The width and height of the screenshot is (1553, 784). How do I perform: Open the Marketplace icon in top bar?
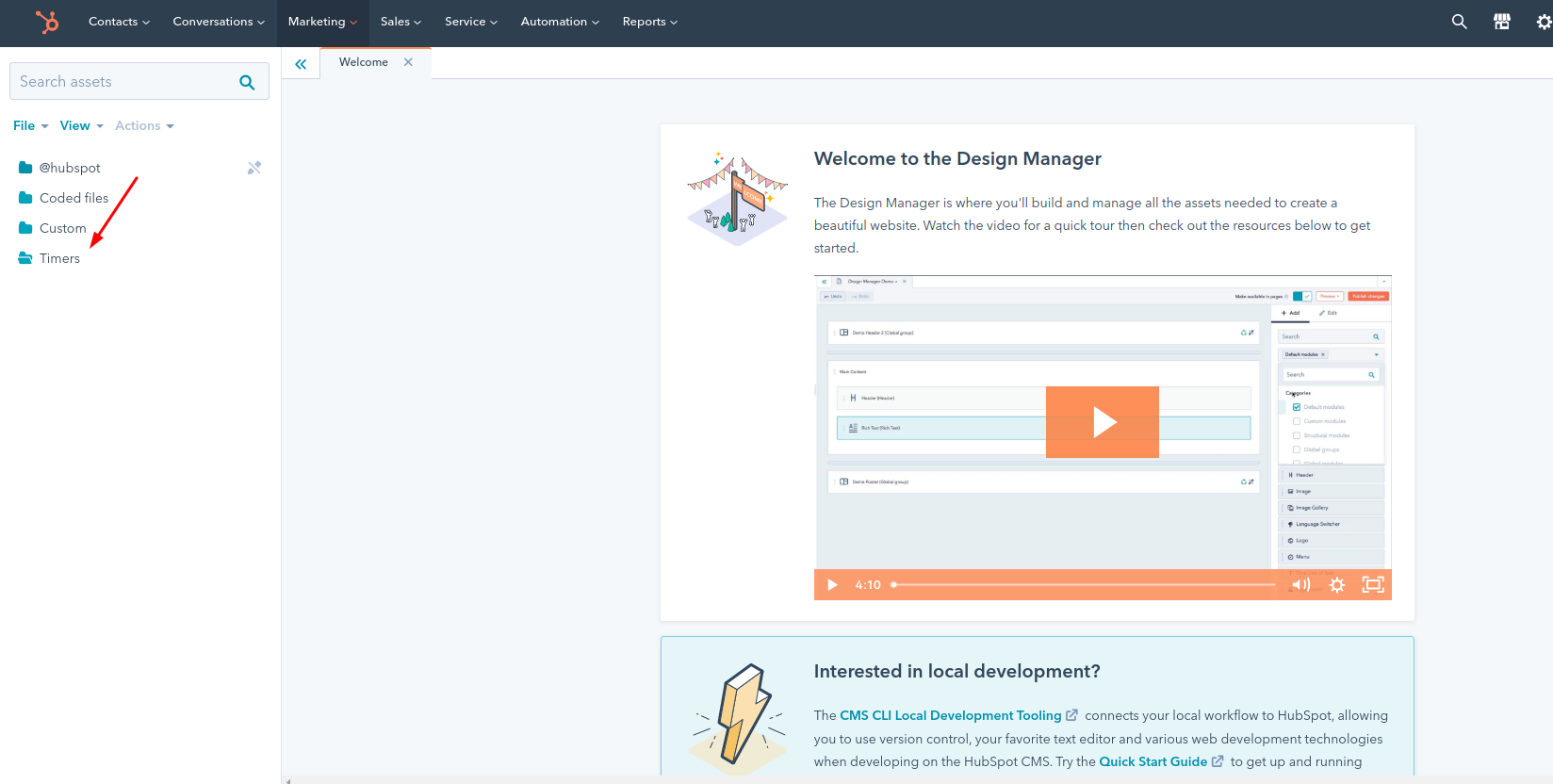click(1502, 22)
